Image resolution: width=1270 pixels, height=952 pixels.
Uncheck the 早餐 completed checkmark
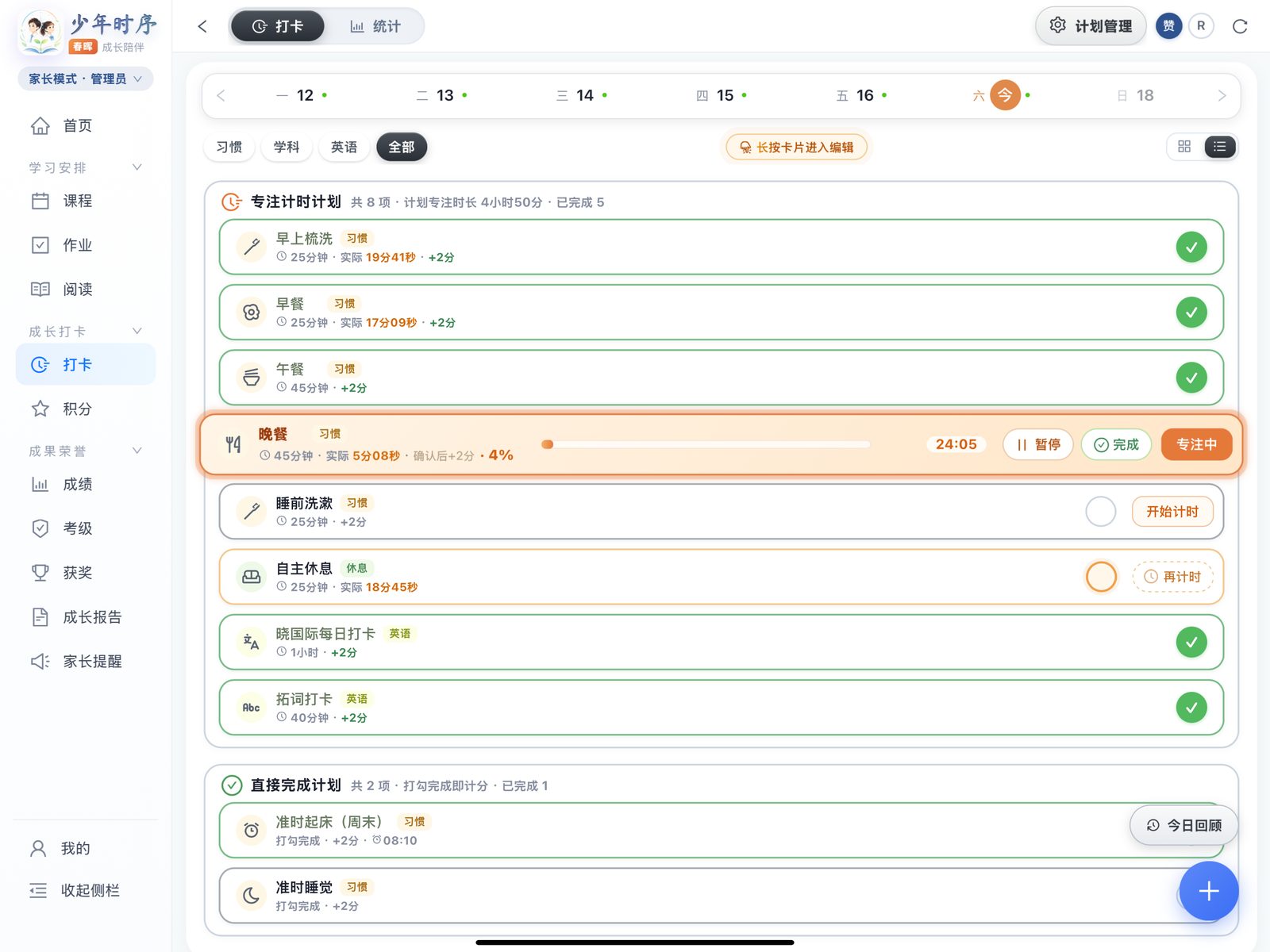(x=1191, y=313)
